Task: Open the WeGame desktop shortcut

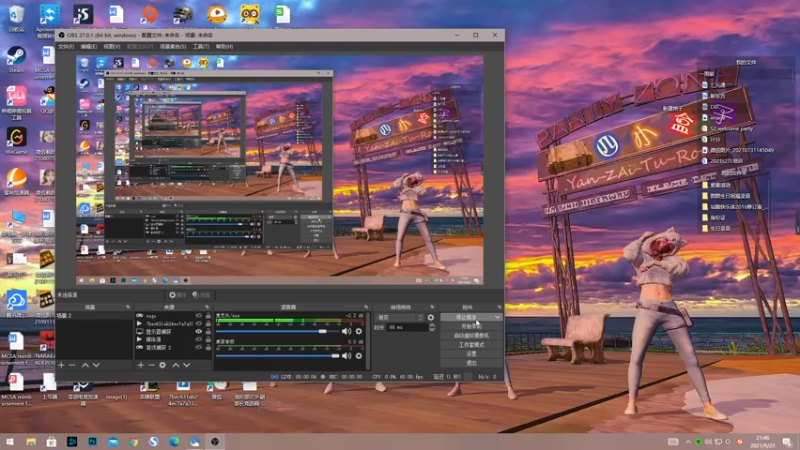Action: [x=16, y=140]
